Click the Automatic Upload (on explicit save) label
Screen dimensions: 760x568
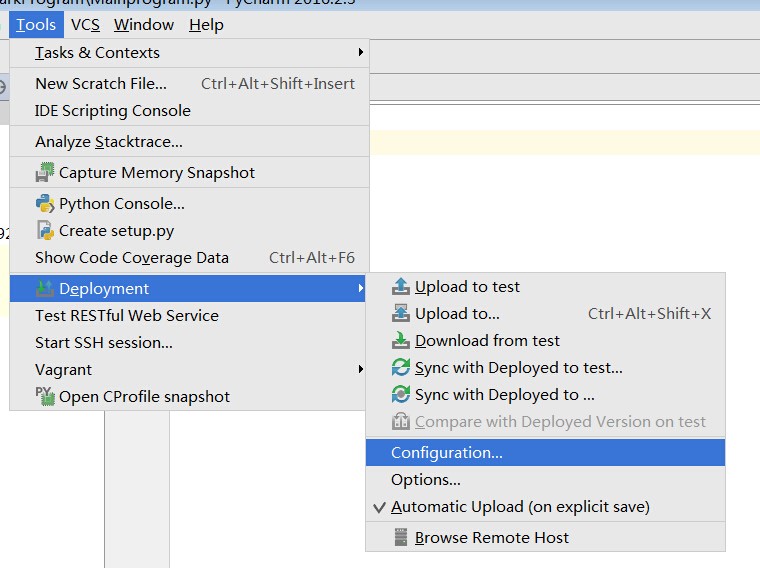click(x=520, y=507)
